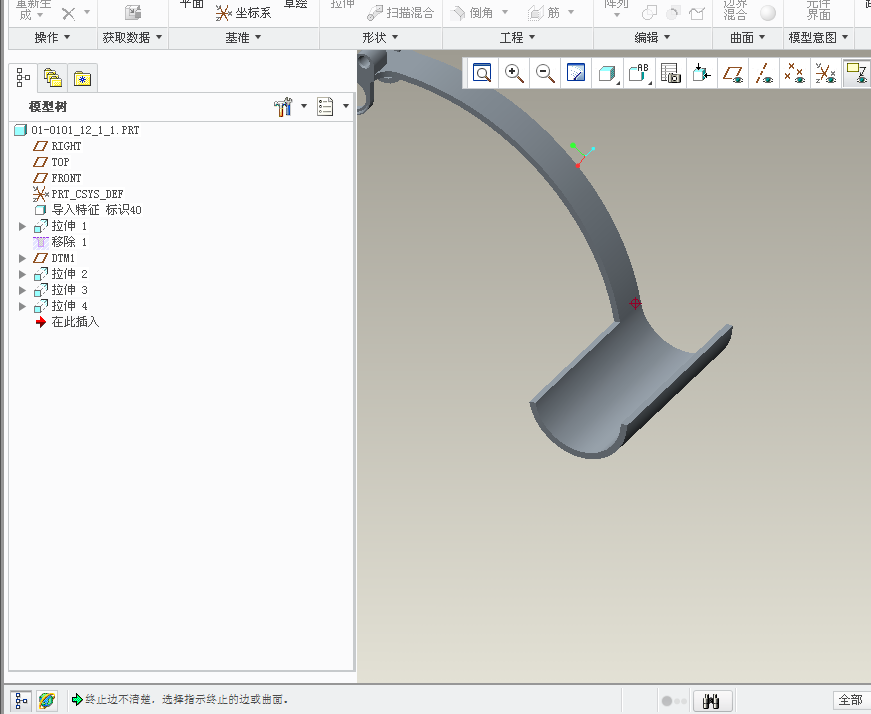871x714 pixels.
Task: Select PRT_CSYS_DEF coordinate system
Action: tap(78, 194)
